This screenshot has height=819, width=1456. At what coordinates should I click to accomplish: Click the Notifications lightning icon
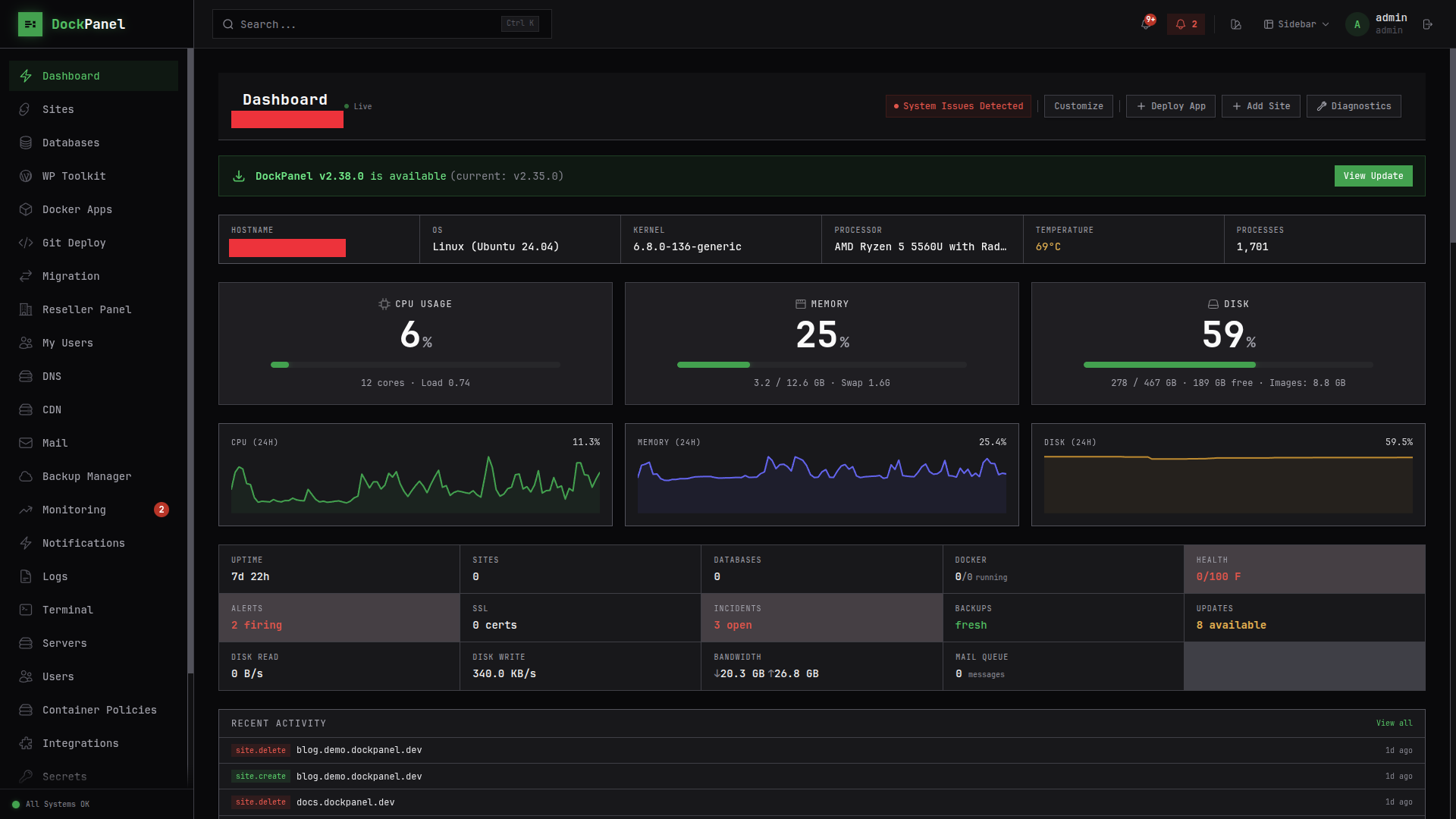(26, 543)
